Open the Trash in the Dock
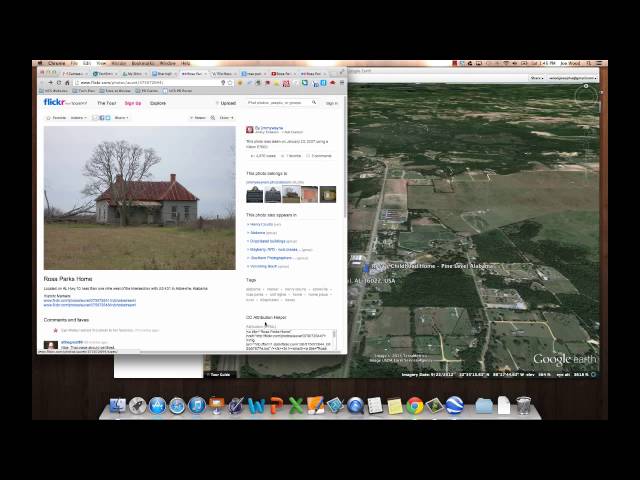Viewport: 640px width, 480px height. click(523, 406)
